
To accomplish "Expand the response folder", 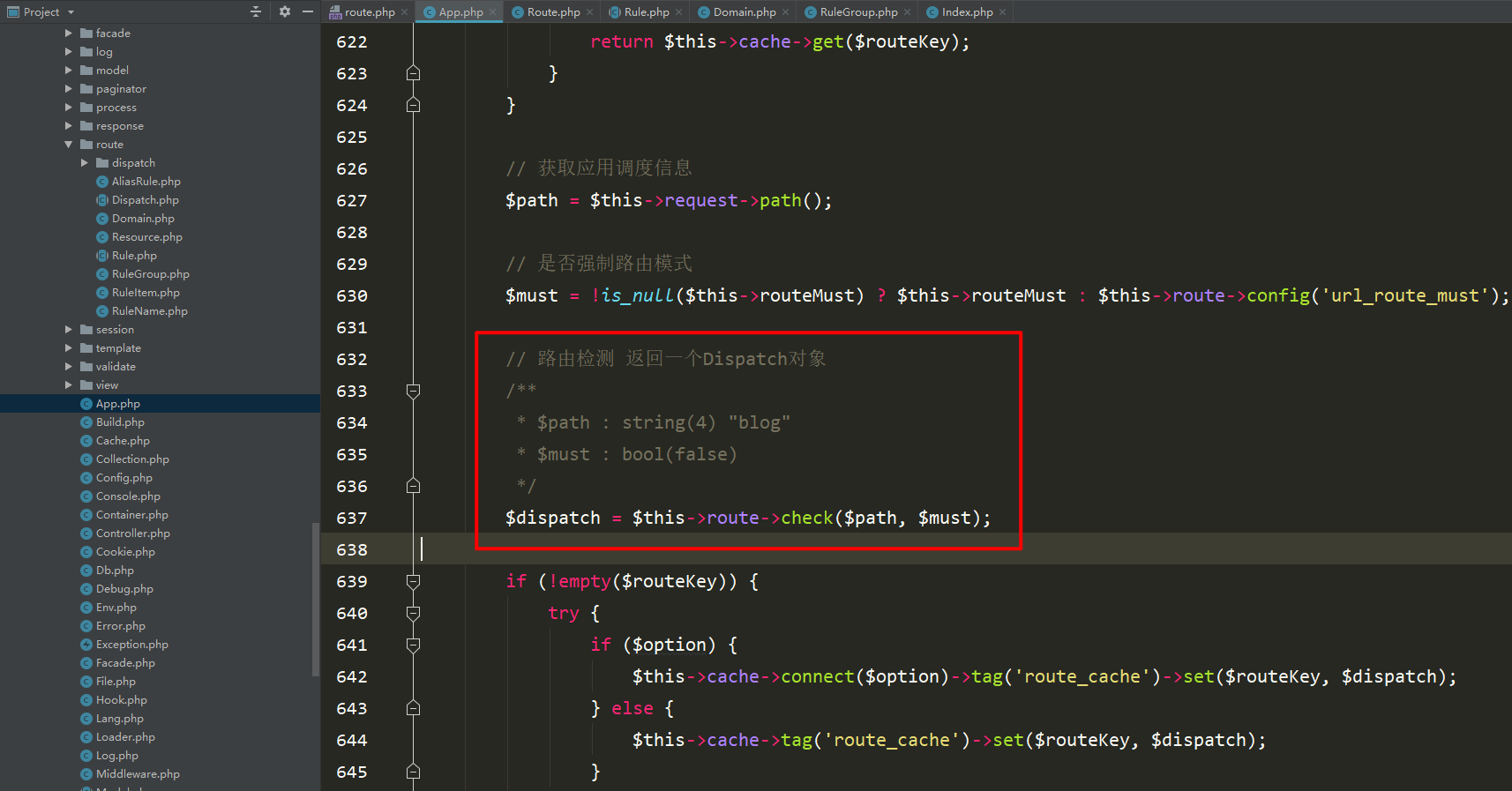I will (69, 125).
